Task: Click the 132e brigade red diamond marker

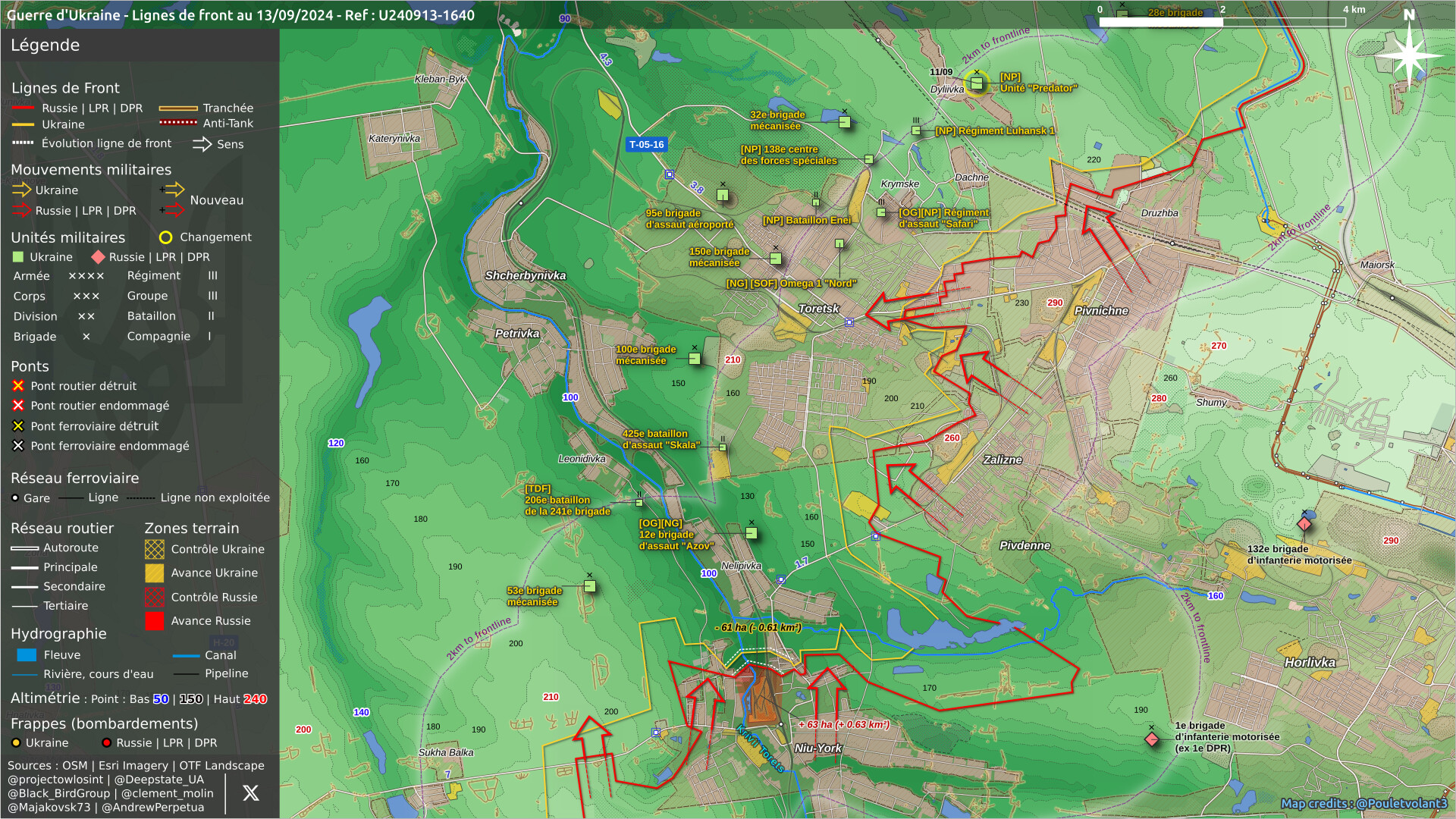Action: [1304, 524]
